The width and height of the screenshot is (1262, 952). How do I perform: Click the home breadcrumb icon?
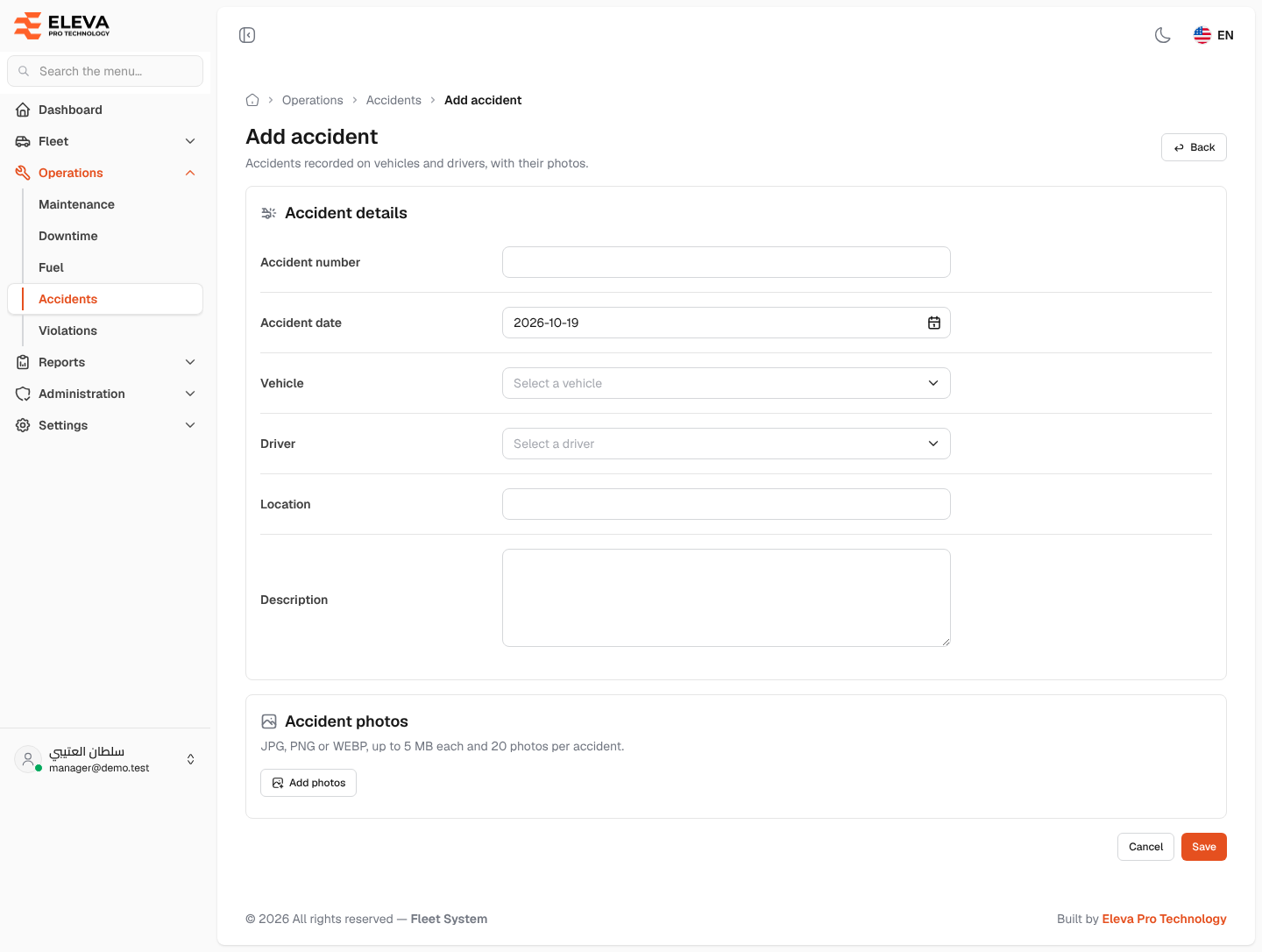pyautogui.click(x=252, y=100)
